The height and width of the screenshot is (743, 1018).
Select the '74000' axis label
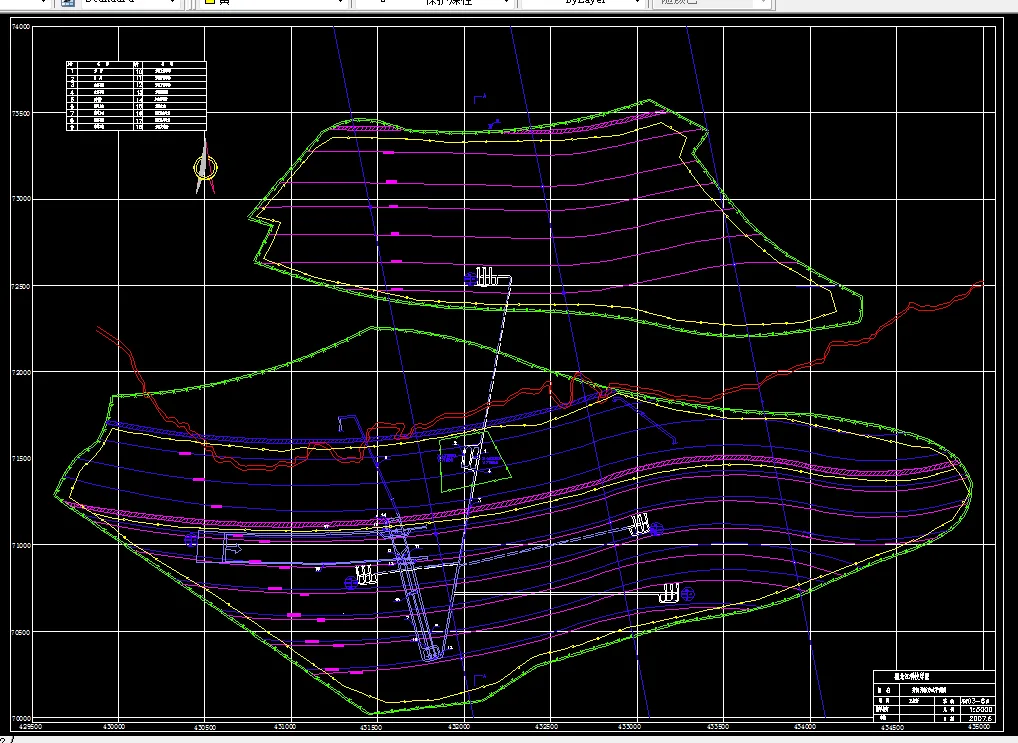[x=21, y=27]
